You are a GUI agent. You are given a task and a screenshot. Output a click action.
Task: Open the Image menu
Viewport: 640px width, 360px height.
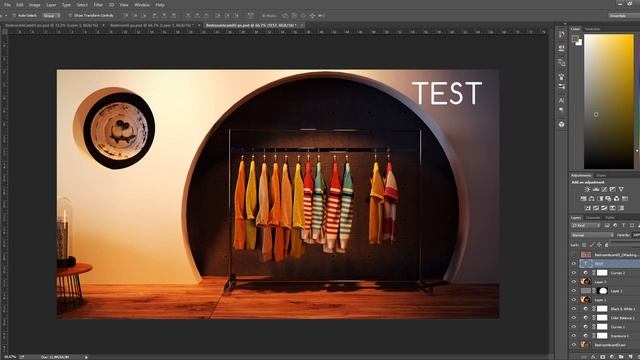point(34,5)
